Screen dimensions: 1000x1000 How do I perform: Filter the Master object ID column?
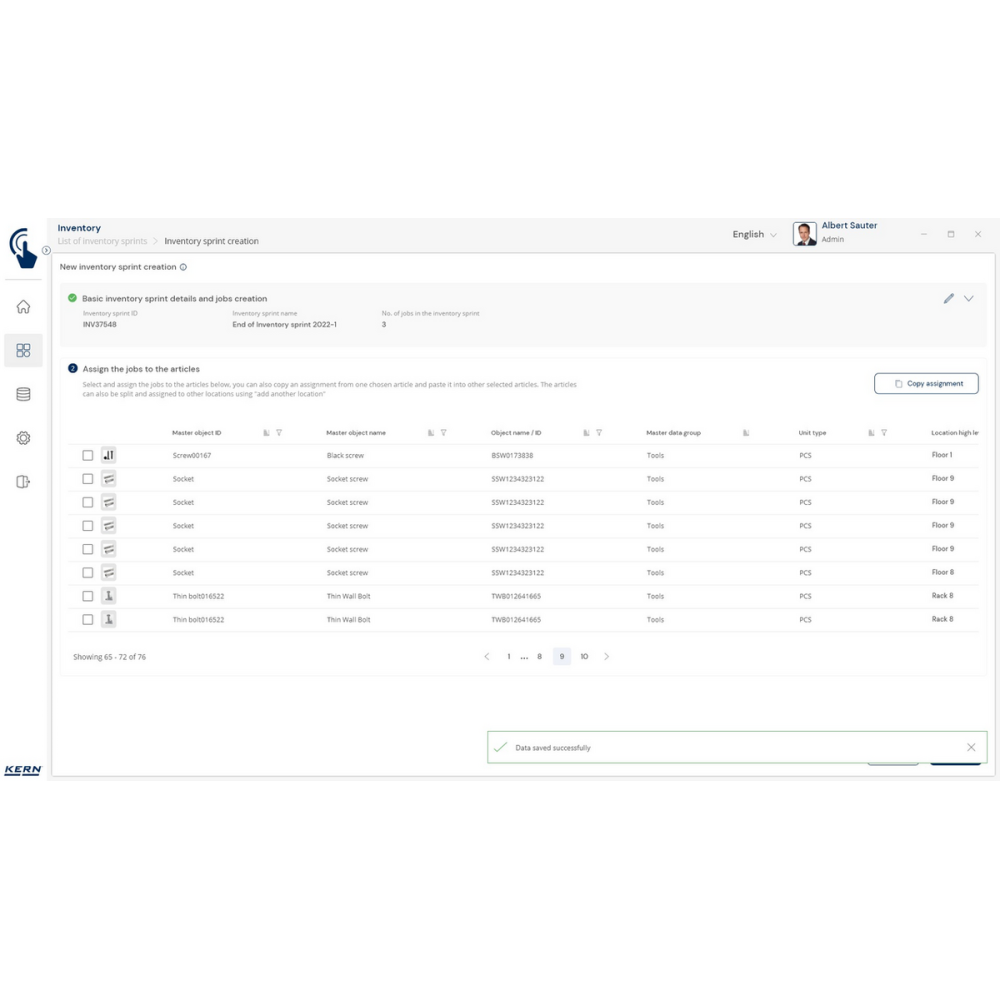[279, 433]
